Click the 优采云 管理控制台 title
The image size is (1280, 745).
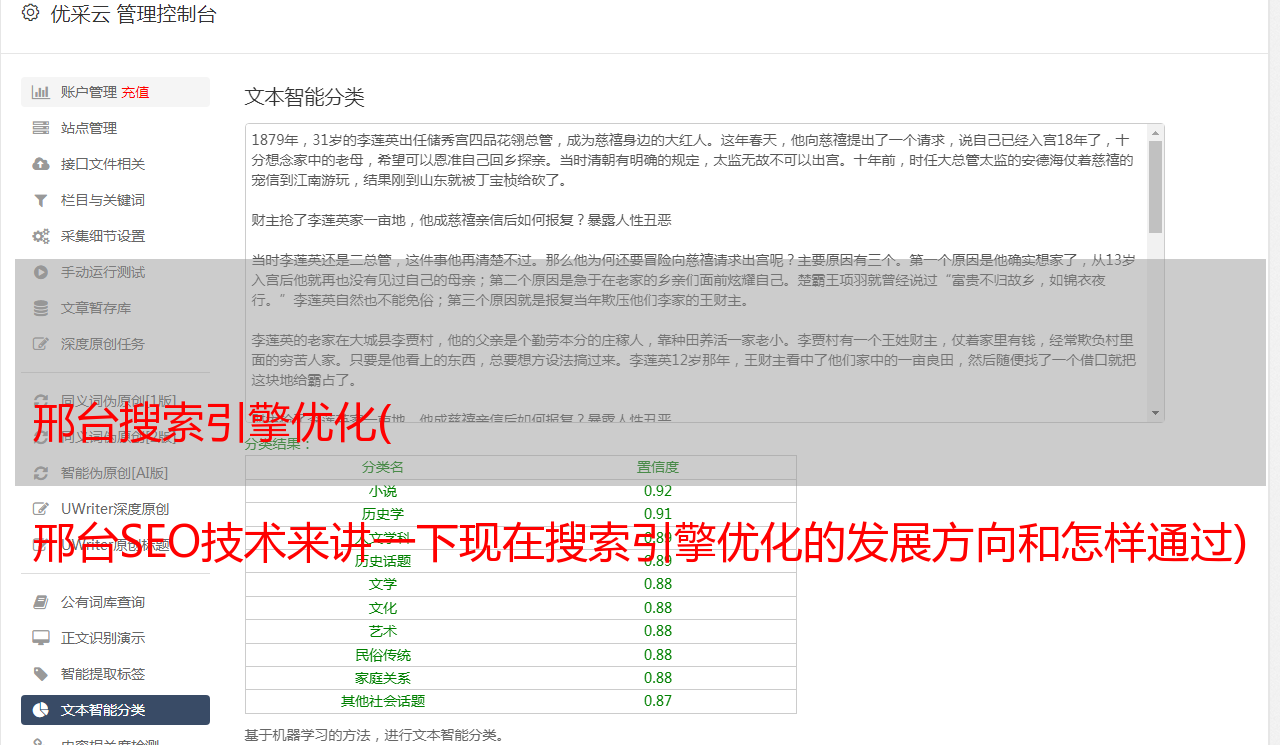click(x=133, y=14)
